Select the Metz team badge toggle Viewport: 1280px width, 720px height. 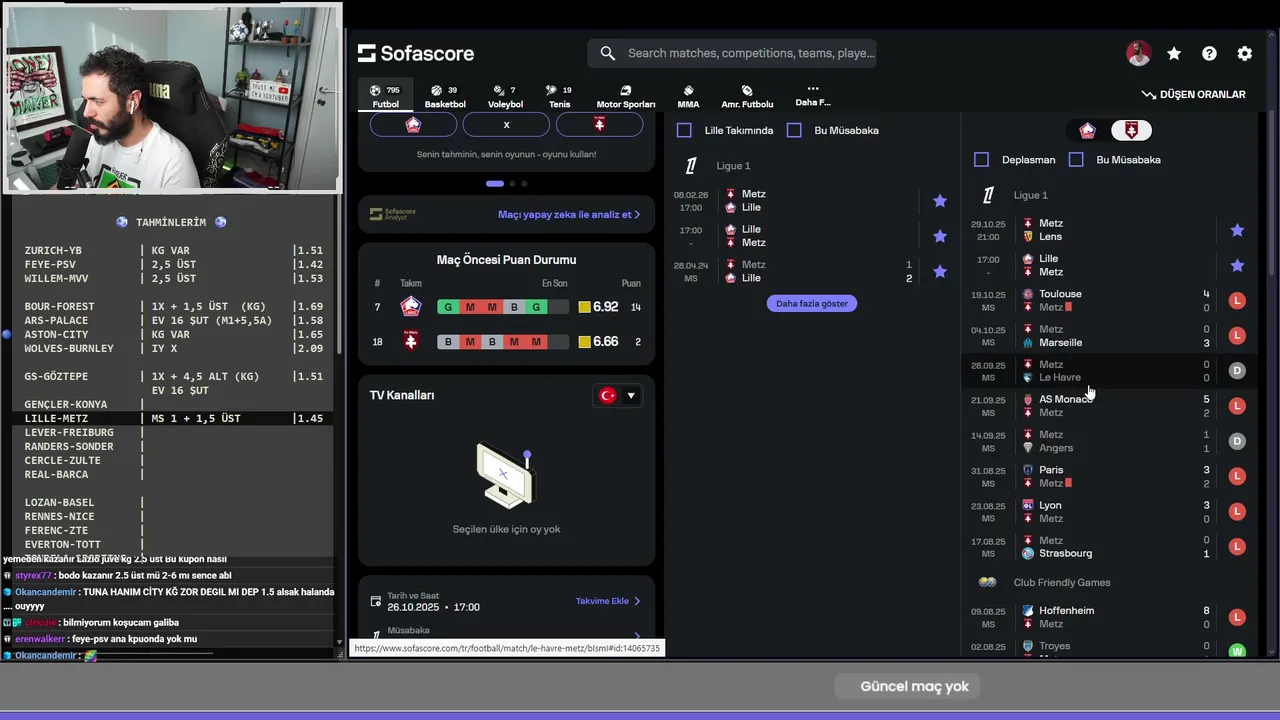tap(1131, 130)
